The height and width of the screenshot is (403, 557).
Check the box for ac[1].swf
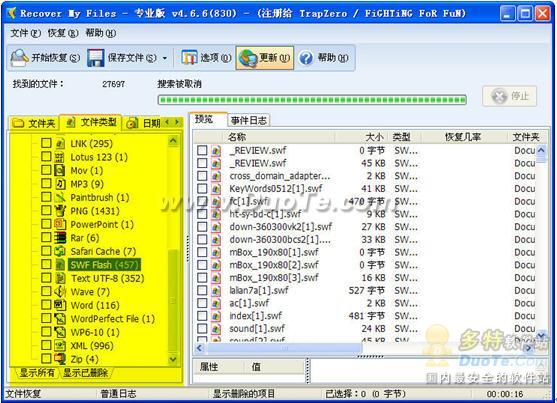[202, 303]
